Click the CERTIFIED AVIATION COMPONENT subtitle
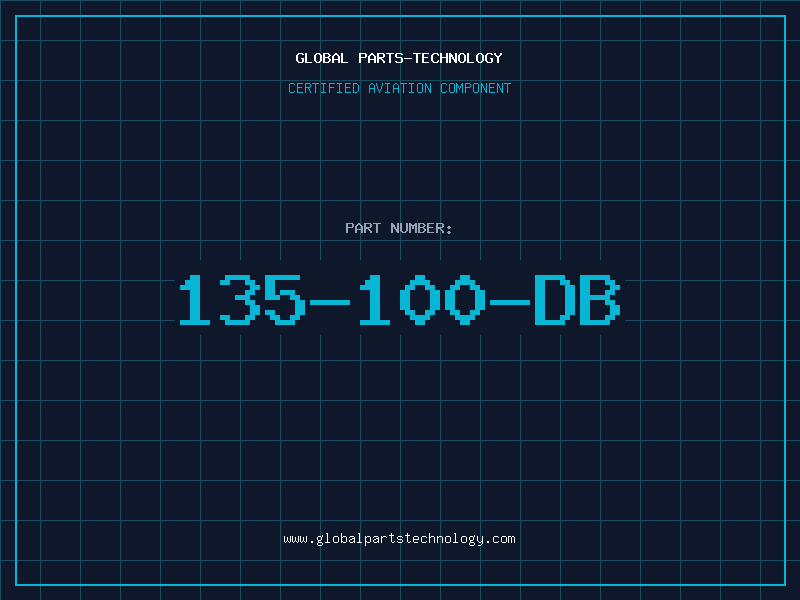Viewport: 800px width, 600px height. pos(399,88)
